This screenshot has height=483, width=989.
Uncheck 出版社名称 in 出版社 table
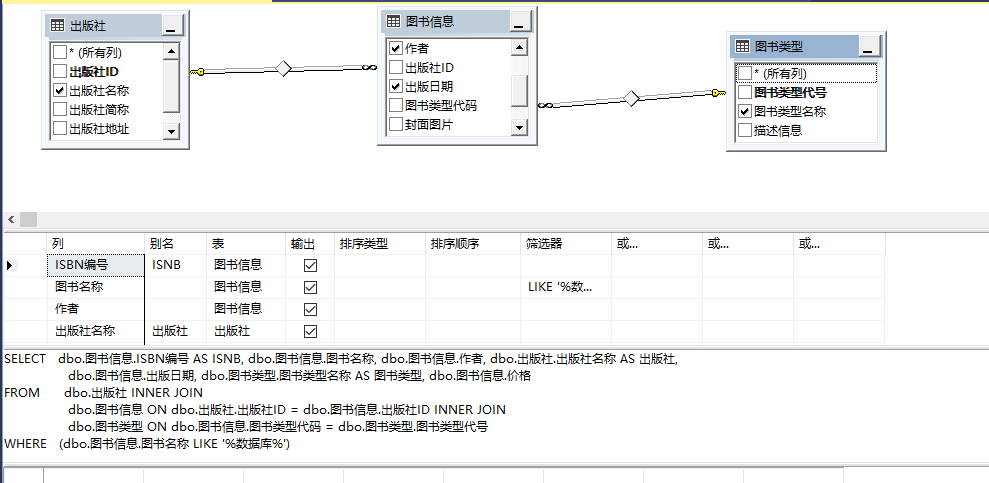tap(60, 91)
